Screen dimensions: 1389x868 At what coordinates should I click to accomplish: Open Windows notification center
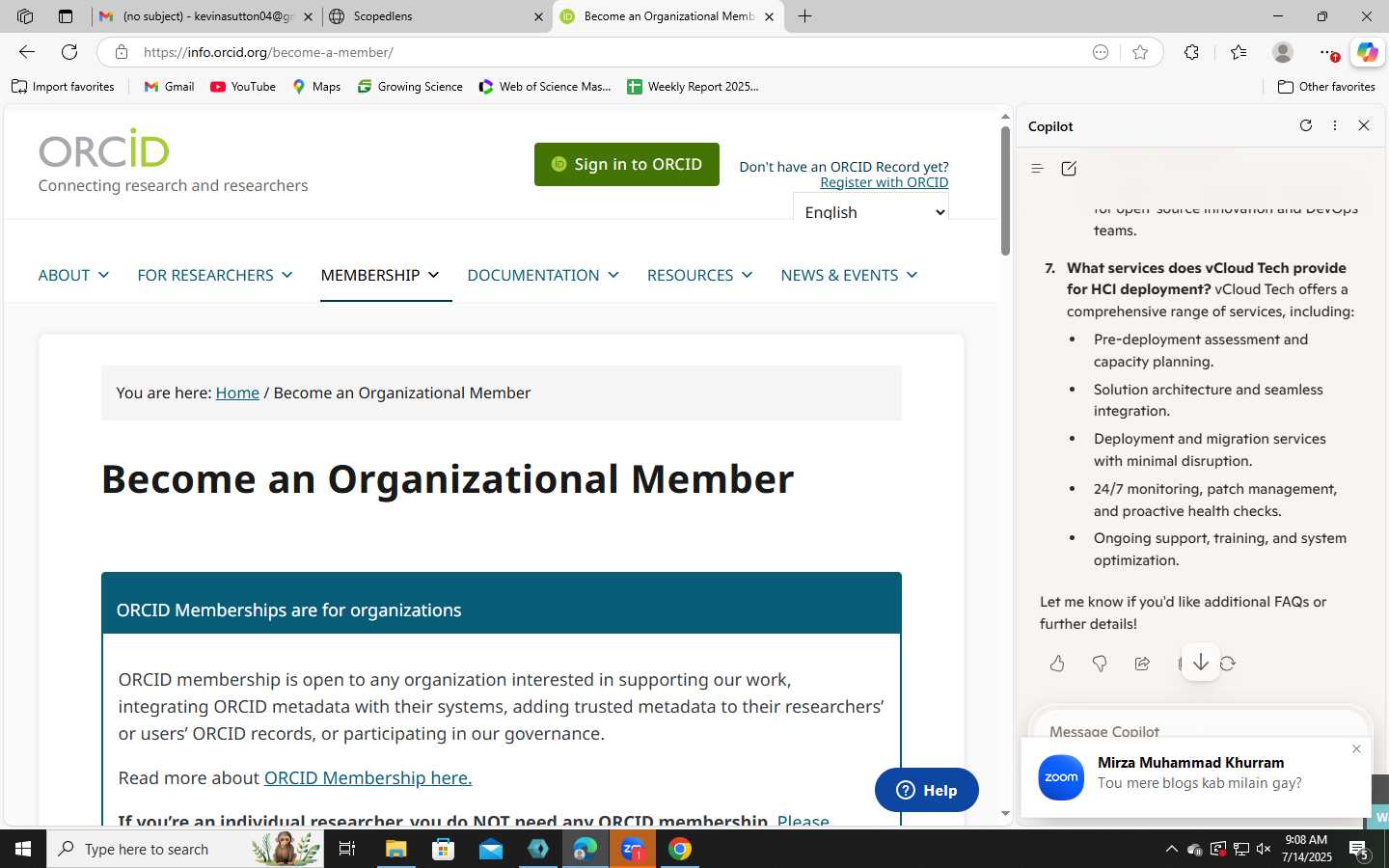click(x=1360, y=849)
